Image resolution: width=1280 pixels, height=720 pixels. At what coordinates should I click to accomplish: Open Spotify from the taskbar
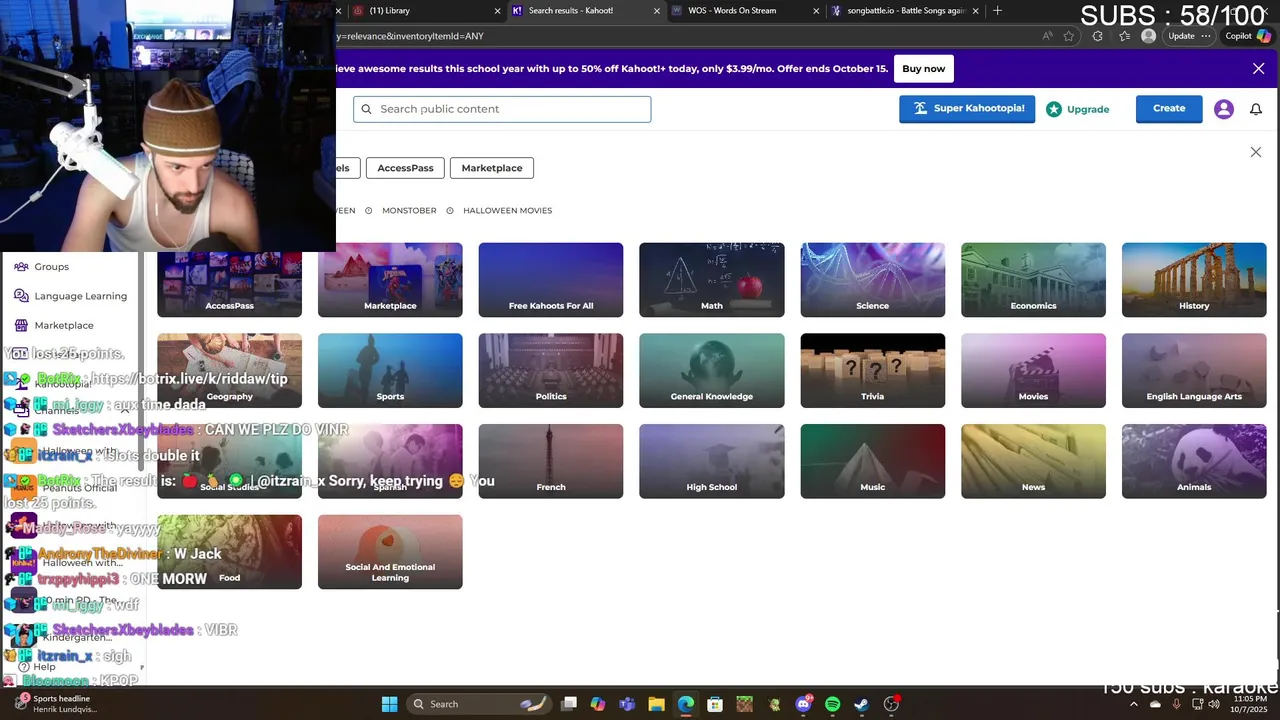pyautogui.click(x=832, y=704)
